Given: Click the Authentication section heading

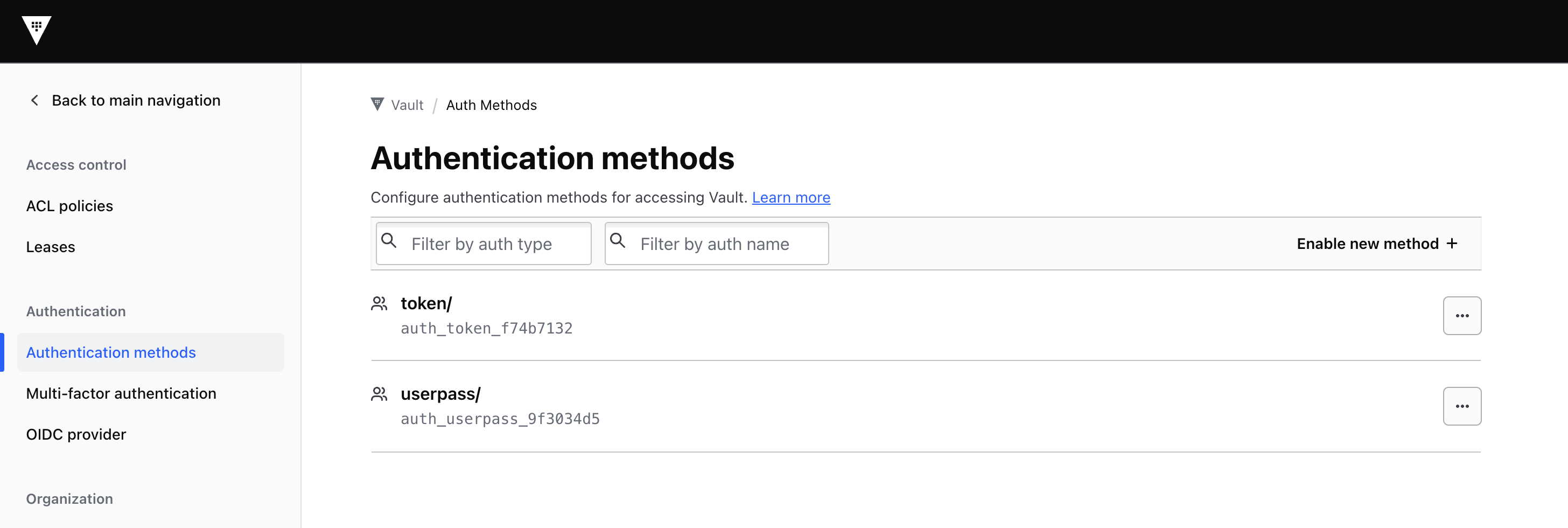Looking at the screenshot, I should [76, 311].
